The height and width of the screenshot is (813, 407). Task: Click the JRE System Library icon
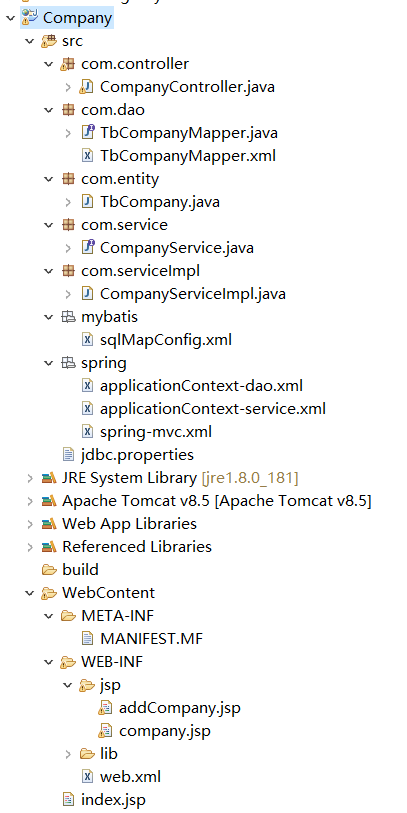pos(49,478)
